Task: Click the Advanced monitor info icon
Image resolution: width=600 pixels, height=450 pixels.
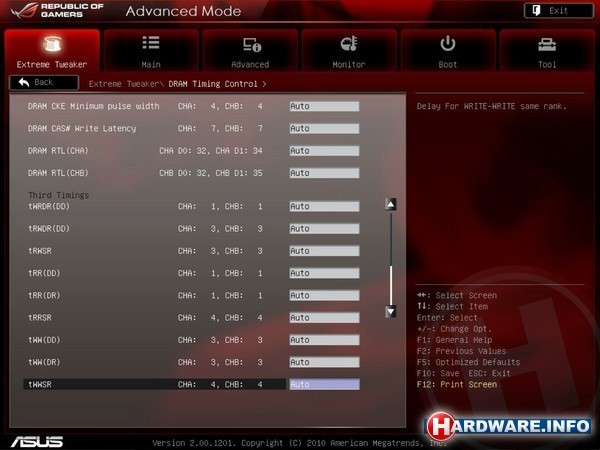Action: 252,44
